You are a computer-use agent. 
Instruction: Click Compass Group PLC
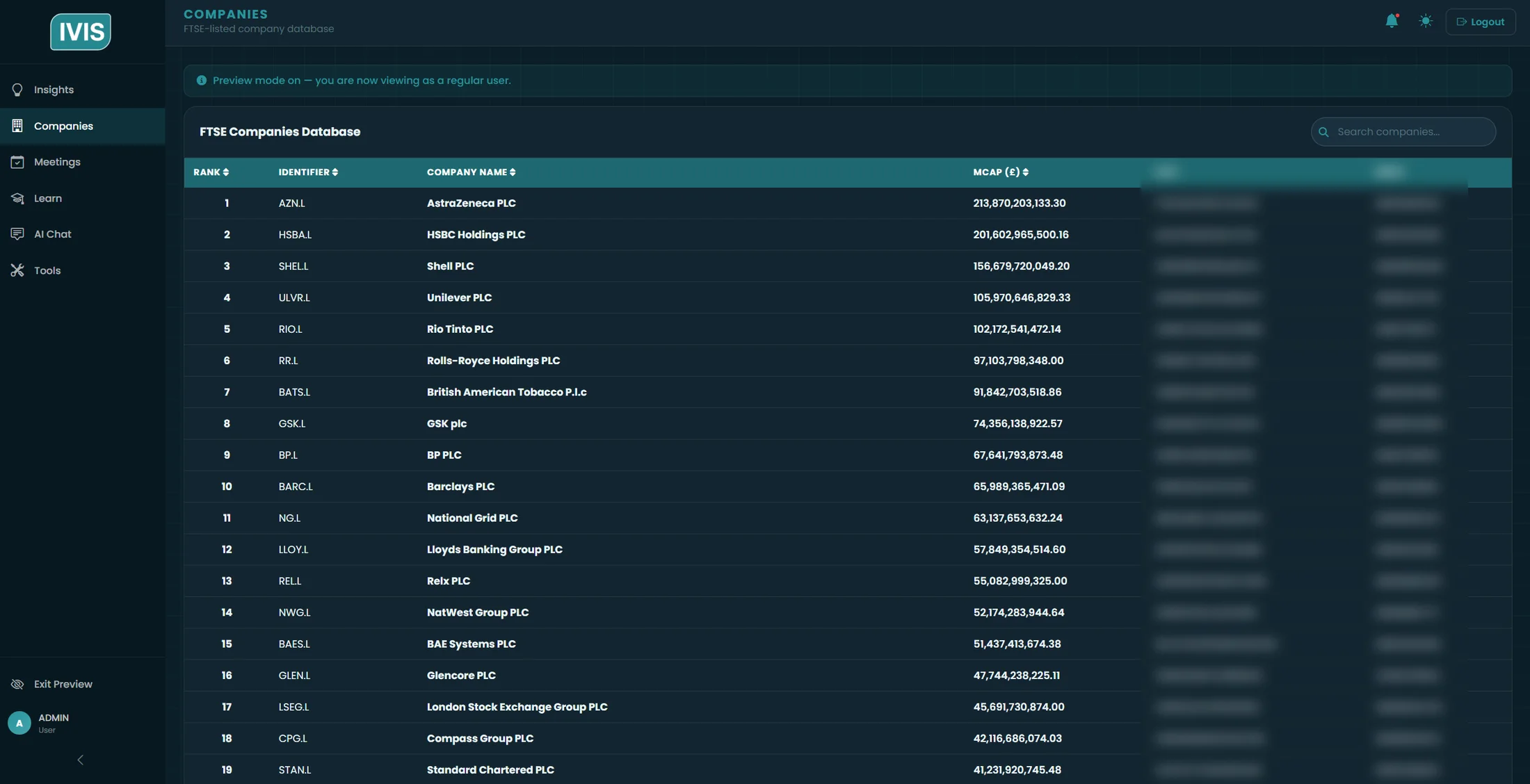tap(480, 739)
